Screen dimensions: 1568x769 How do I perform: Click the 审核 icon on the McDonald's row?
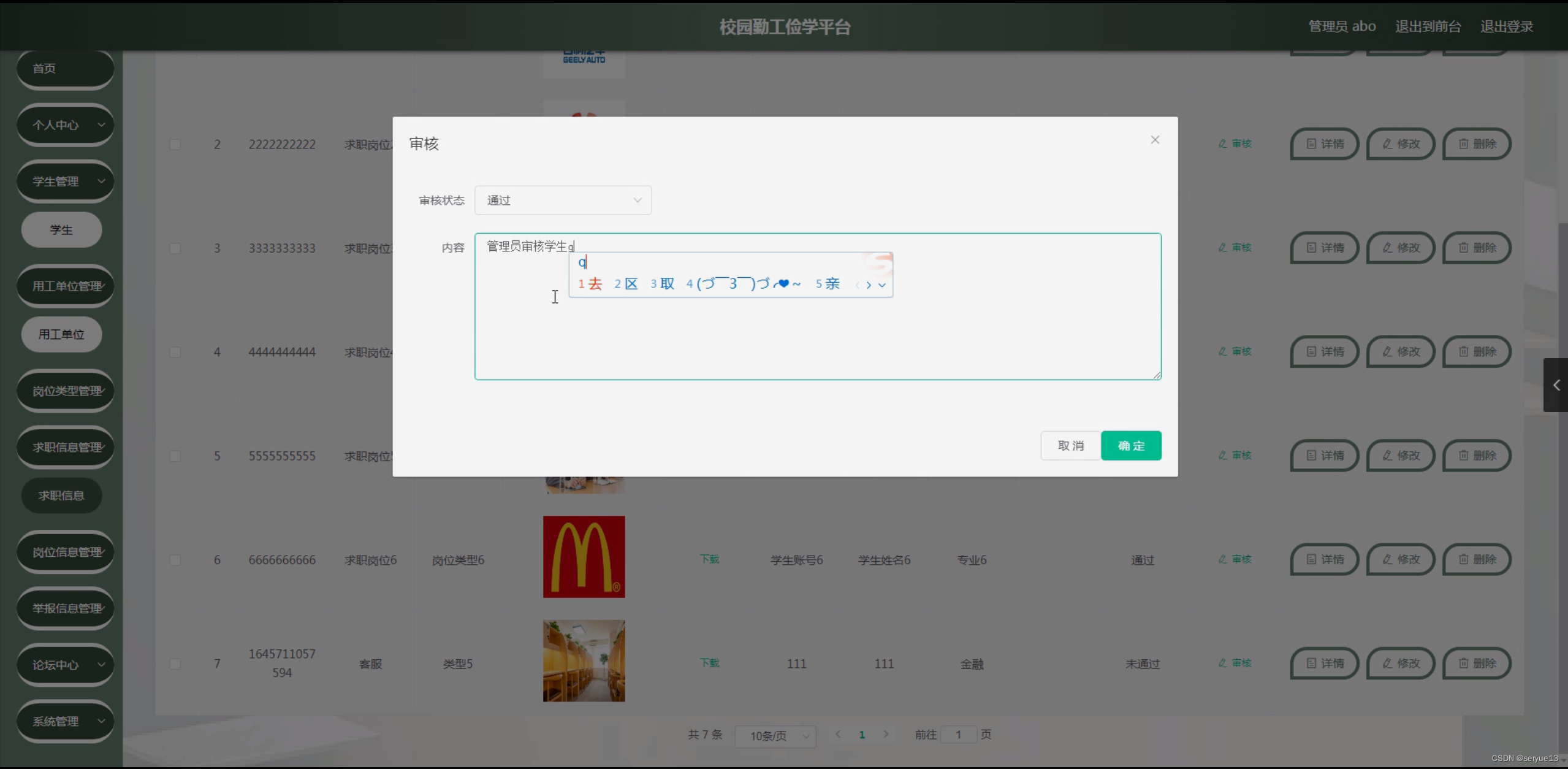coord(1234,559)
